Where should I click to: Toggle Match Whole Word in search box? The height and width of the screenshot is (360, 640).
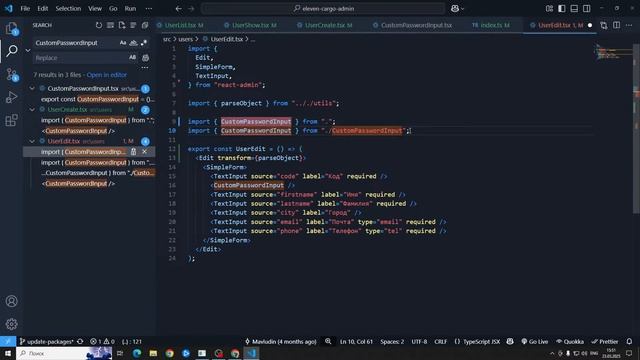[x=133, y=43]
